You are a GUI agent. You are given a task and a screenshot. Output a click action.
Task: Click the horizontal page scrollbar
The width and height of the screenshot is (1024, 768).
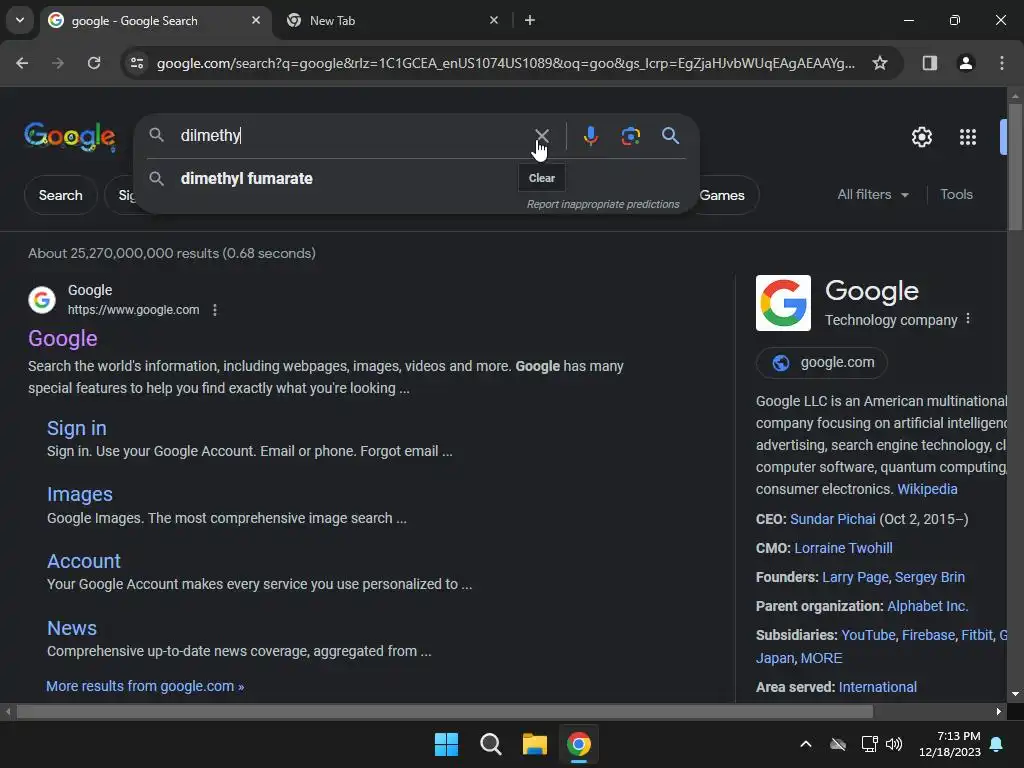click(x=444, y=712)
